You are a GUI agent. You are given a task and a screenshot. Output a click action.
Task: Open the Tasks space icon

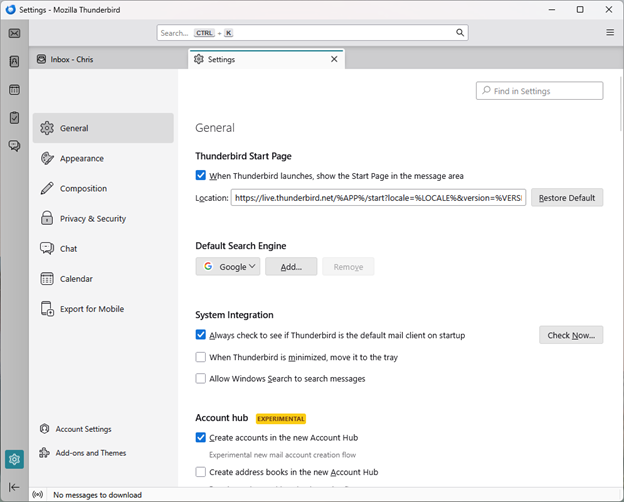(14, 118)
